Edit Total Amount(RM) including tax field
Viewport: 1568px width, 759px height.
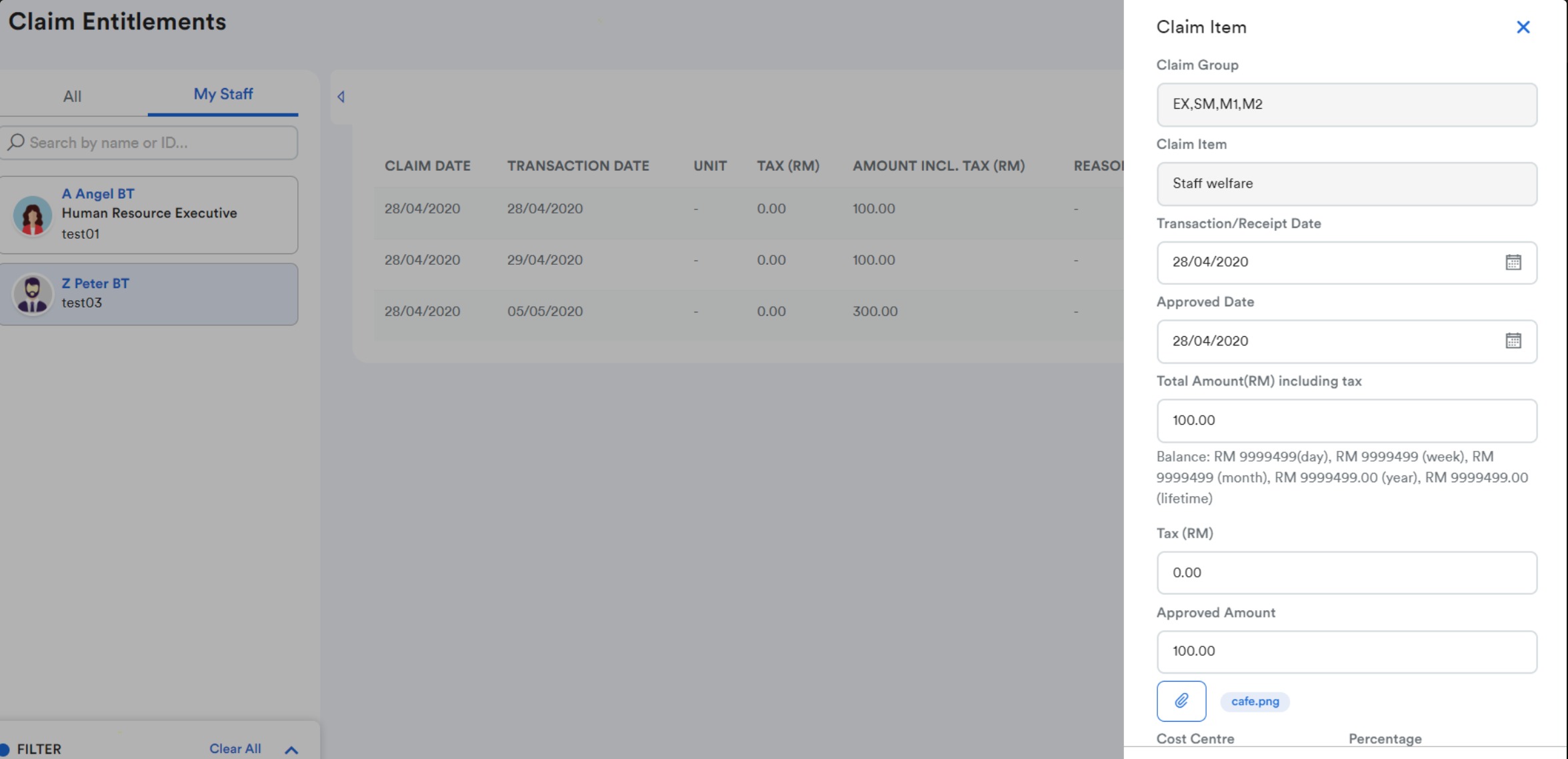tap(1347, 421)
